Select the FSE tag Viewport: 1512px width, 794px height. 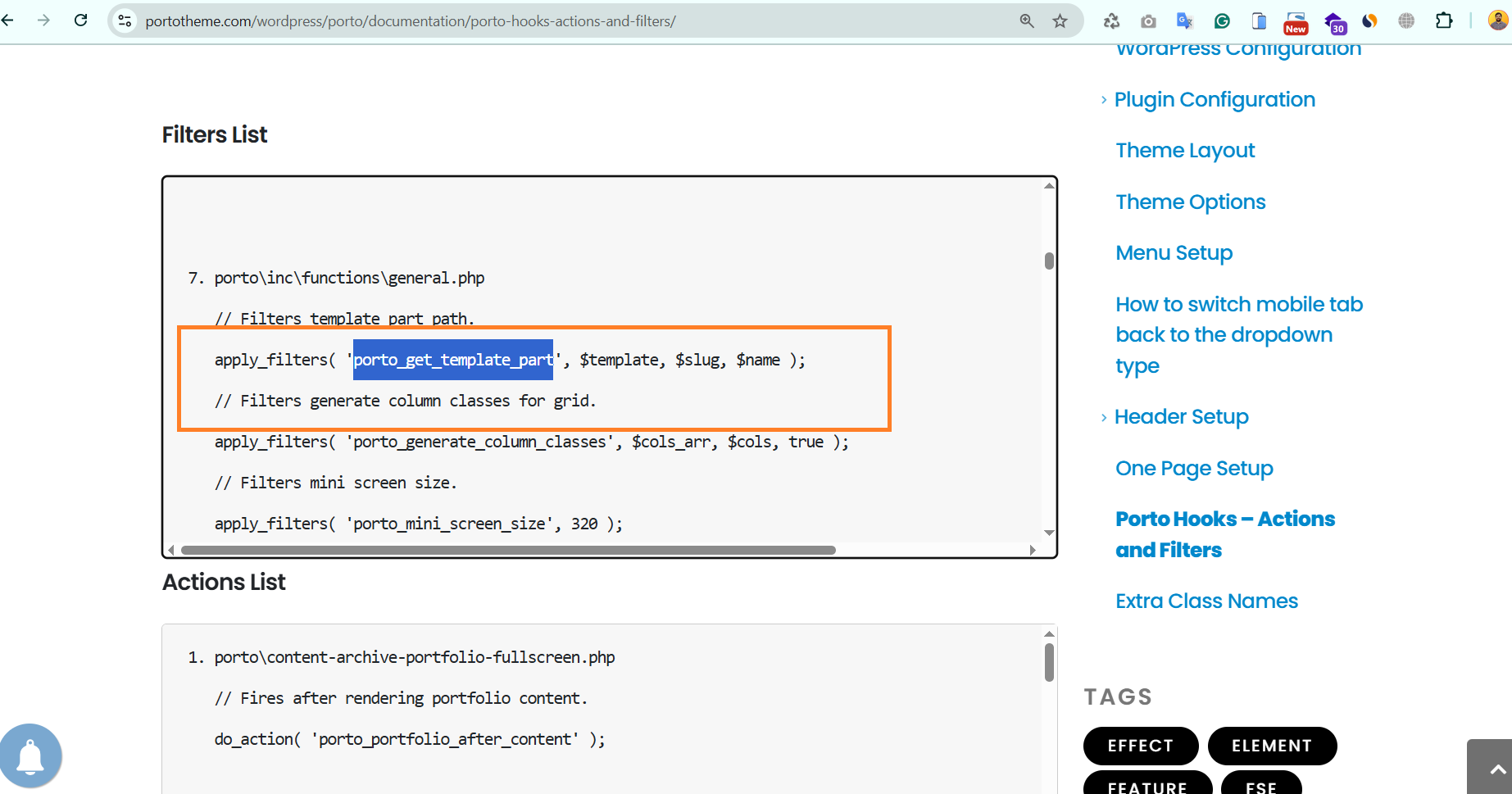[1261, 783]
